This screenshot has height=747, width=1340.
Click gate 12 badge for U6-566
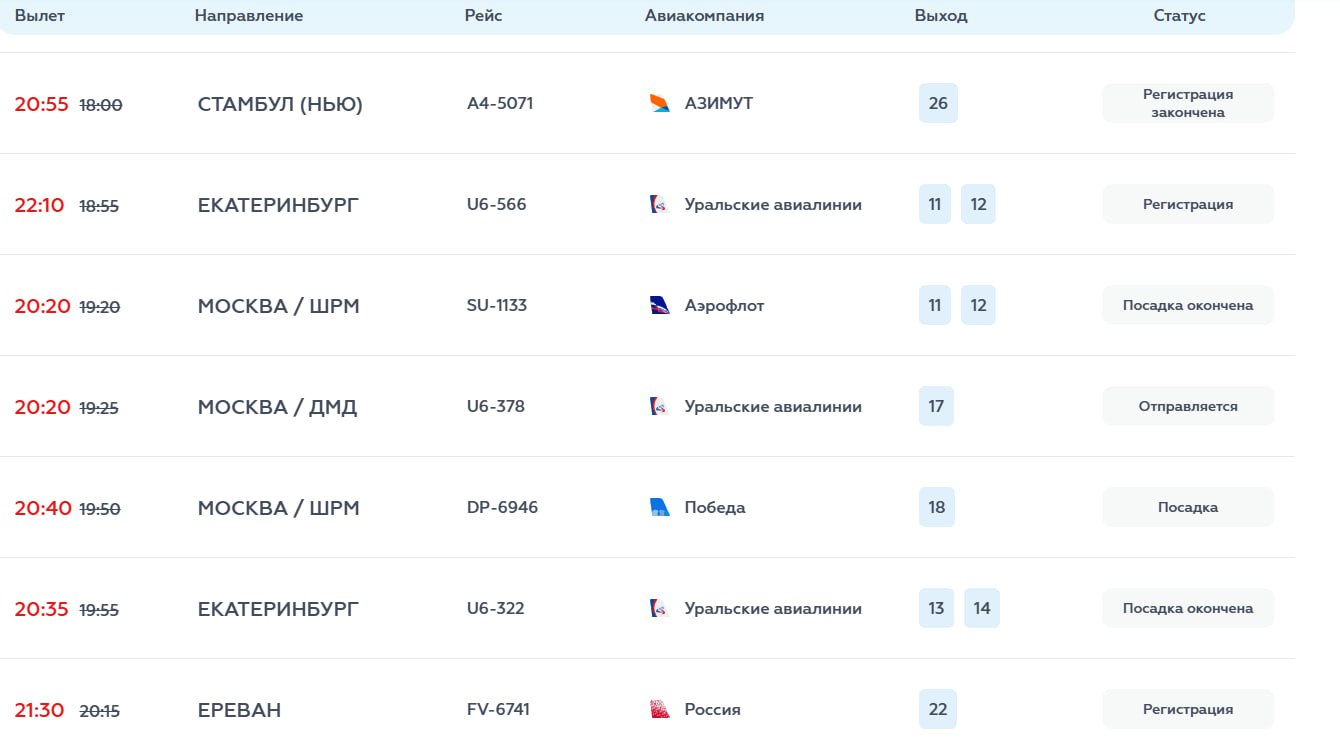tap(978, 204)
